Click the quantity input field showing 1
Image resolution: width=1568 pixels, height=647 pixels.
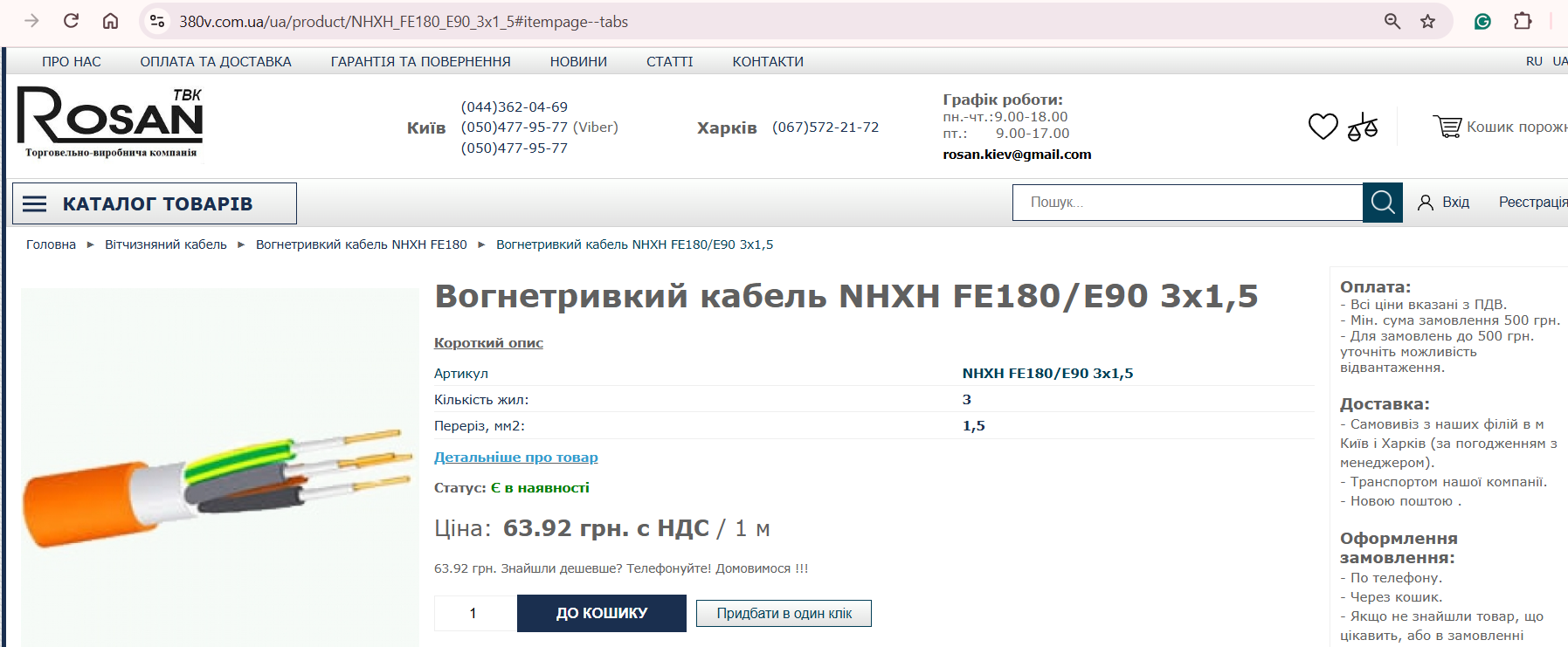475,613
